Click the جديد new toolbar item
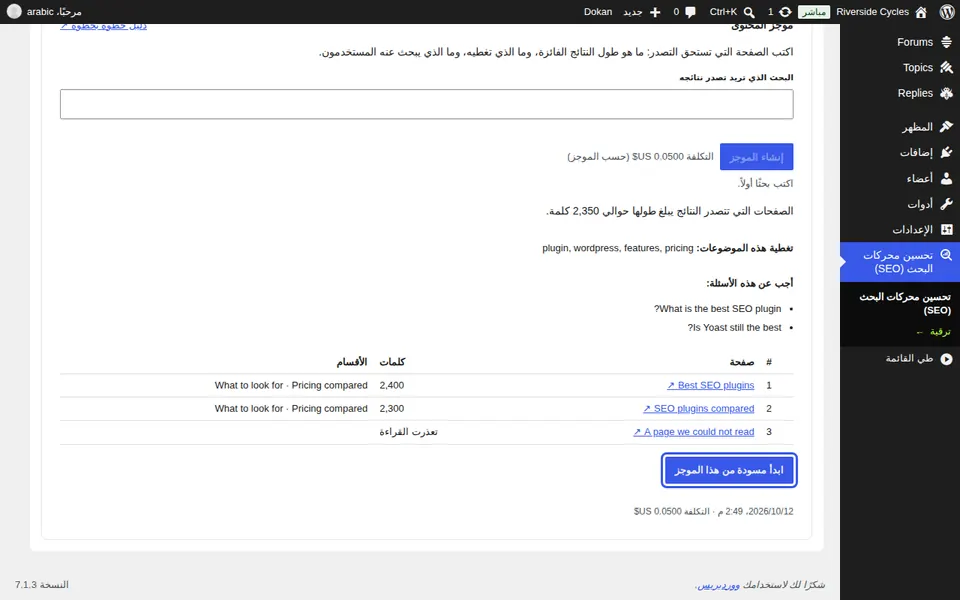Image resolution: width=960 pixels, height=600 pixels. 632,12
